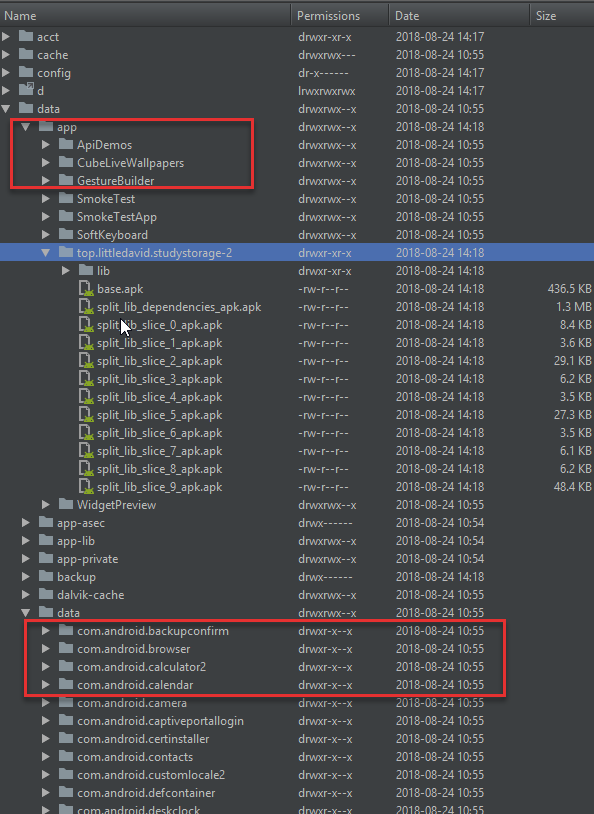Click the dalvik-cache folder icon
The width and height of the screenshot is (594, 814).
click(46, 594)
